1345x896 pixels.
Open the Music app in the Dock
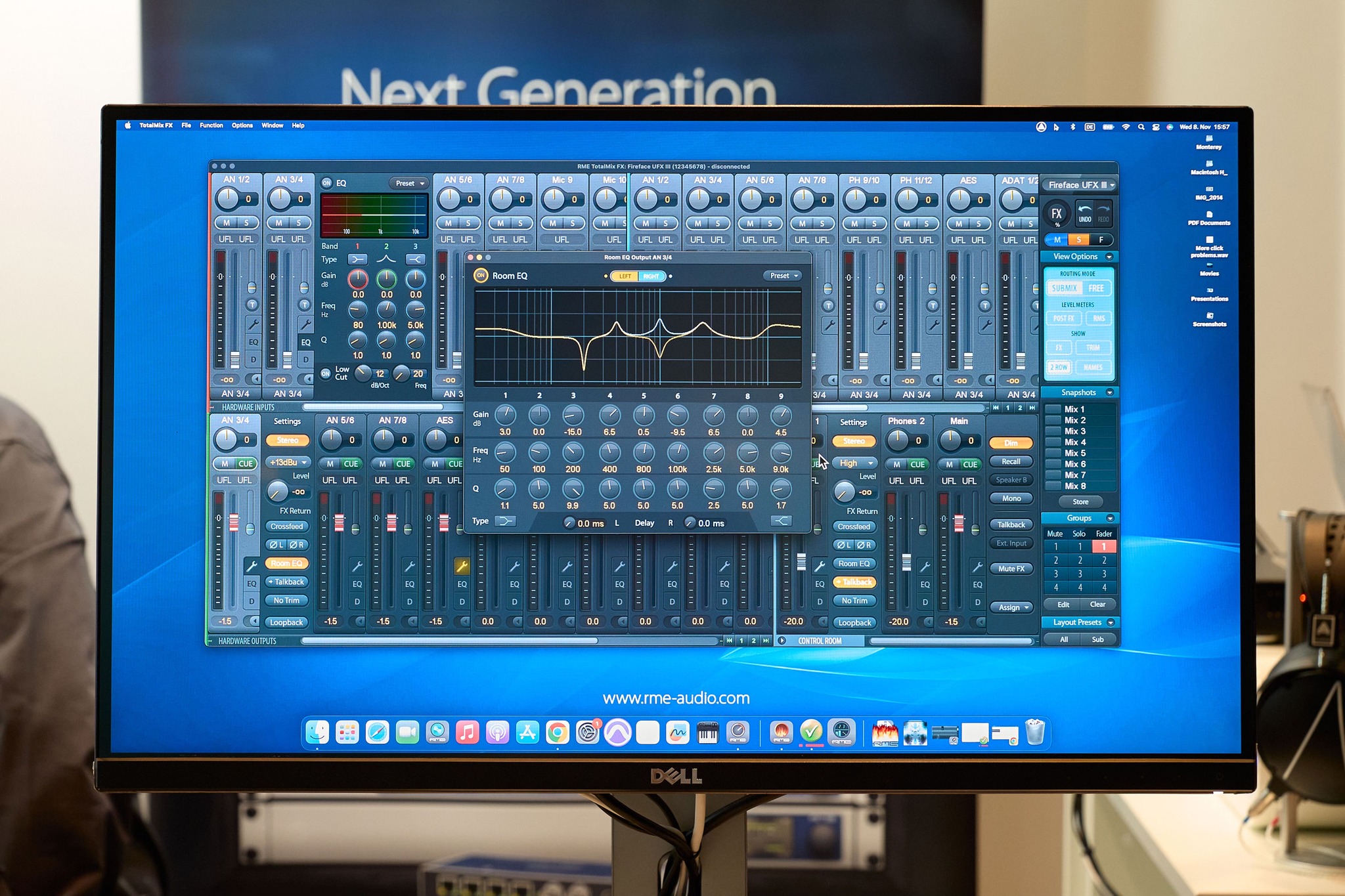click(x=467, y=732)
